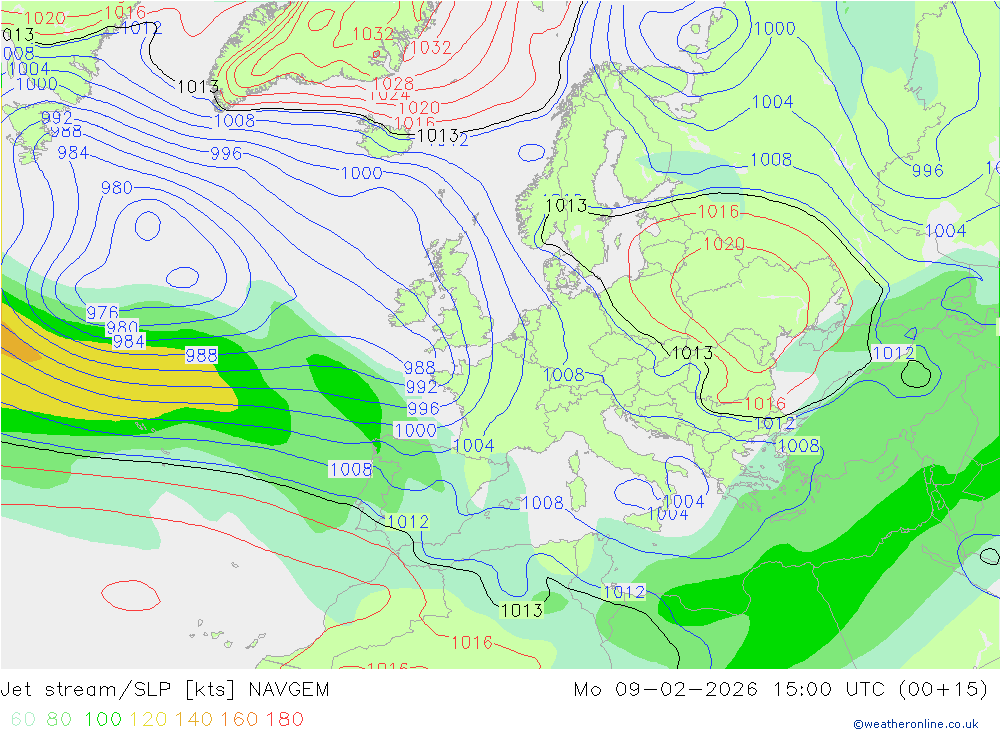
Task: Click the 1012 label east of Black Sea
Action: (x=893, y=353)
